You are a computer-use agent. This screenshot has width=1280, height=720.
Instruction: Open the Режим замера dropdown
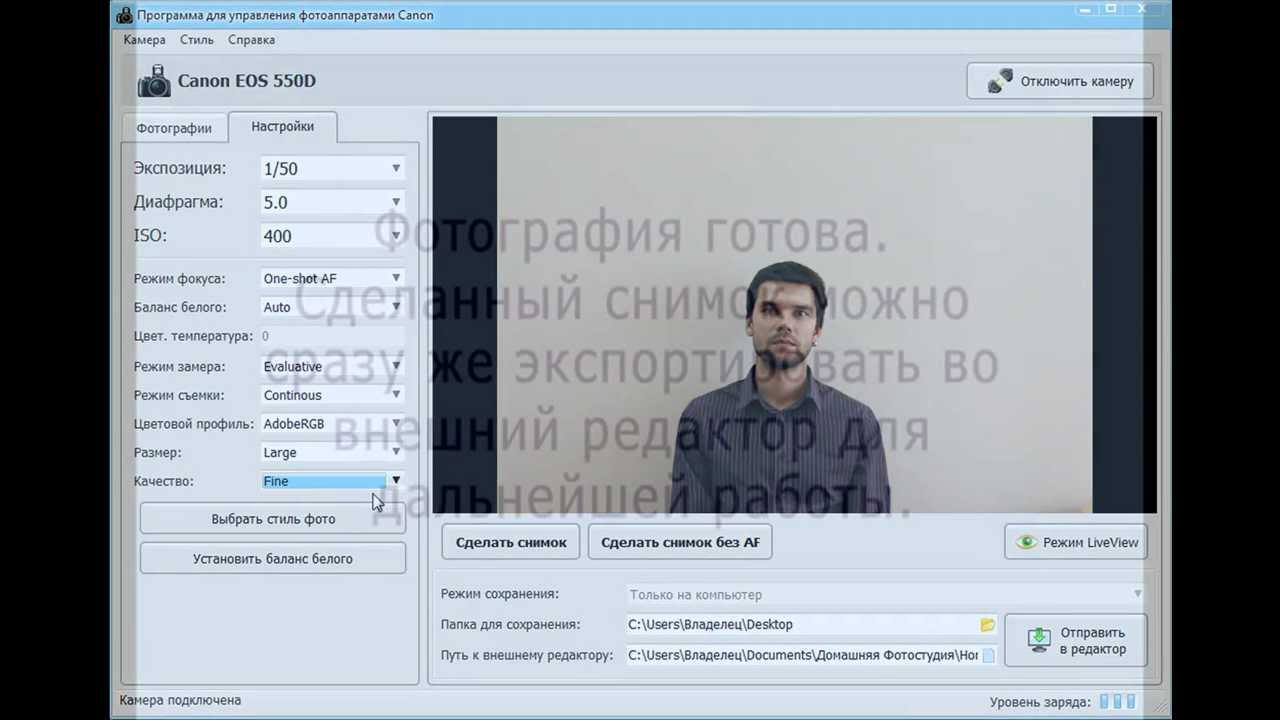(x=332, y=366)
